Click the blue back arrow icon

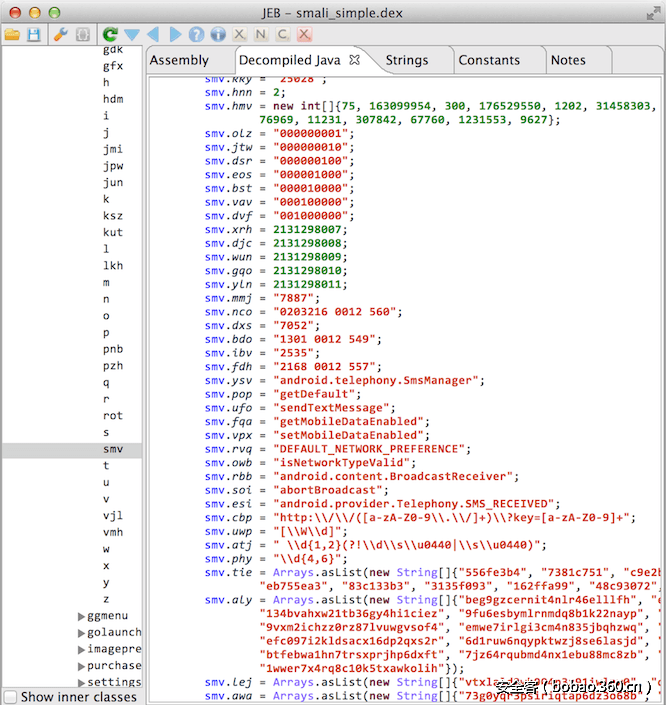pos(153,35)
